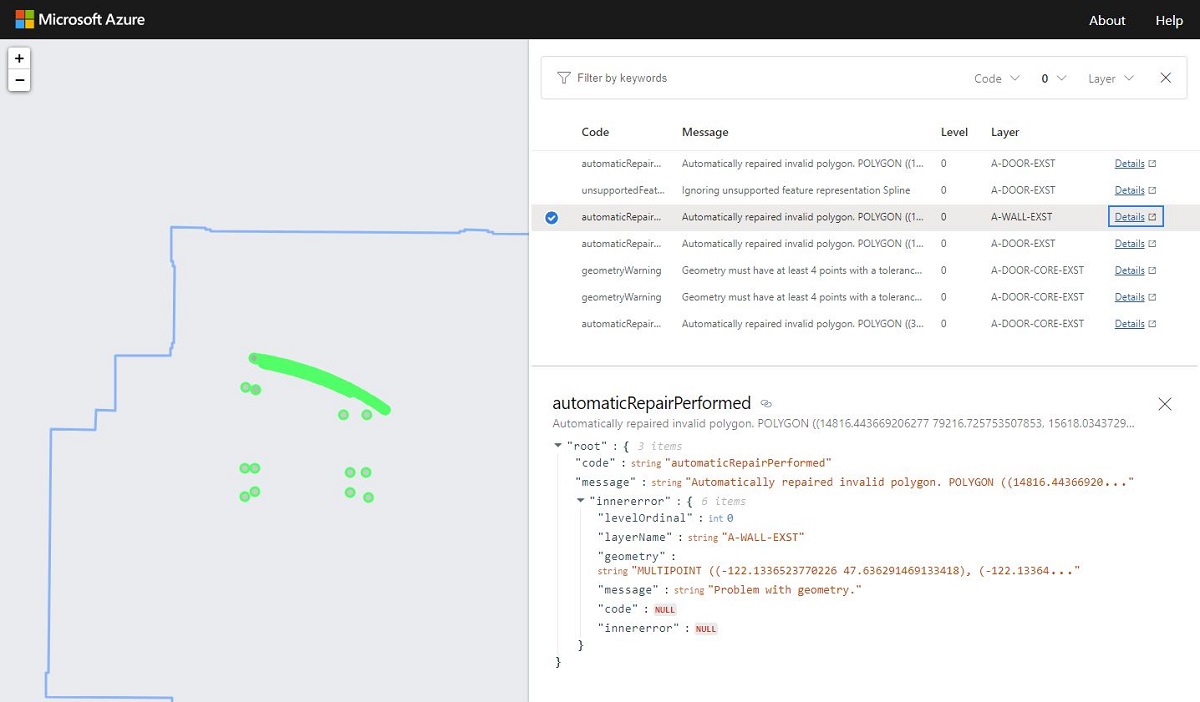Open Details for first geometryWarning row

click(x=1135, y=270)
